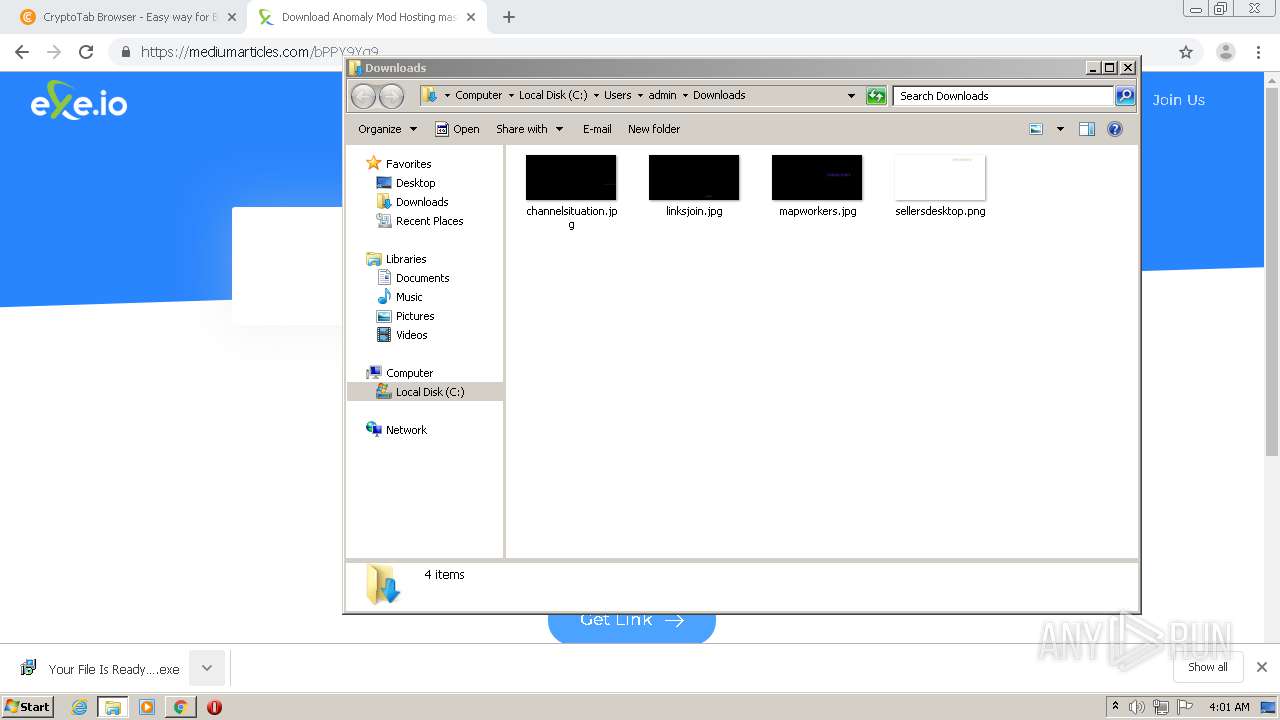Screen dimensions: 1280x720
Task: Select Local Disk (C:) in navigation pane
Action: pyautogui.click(x=425, y=392)
